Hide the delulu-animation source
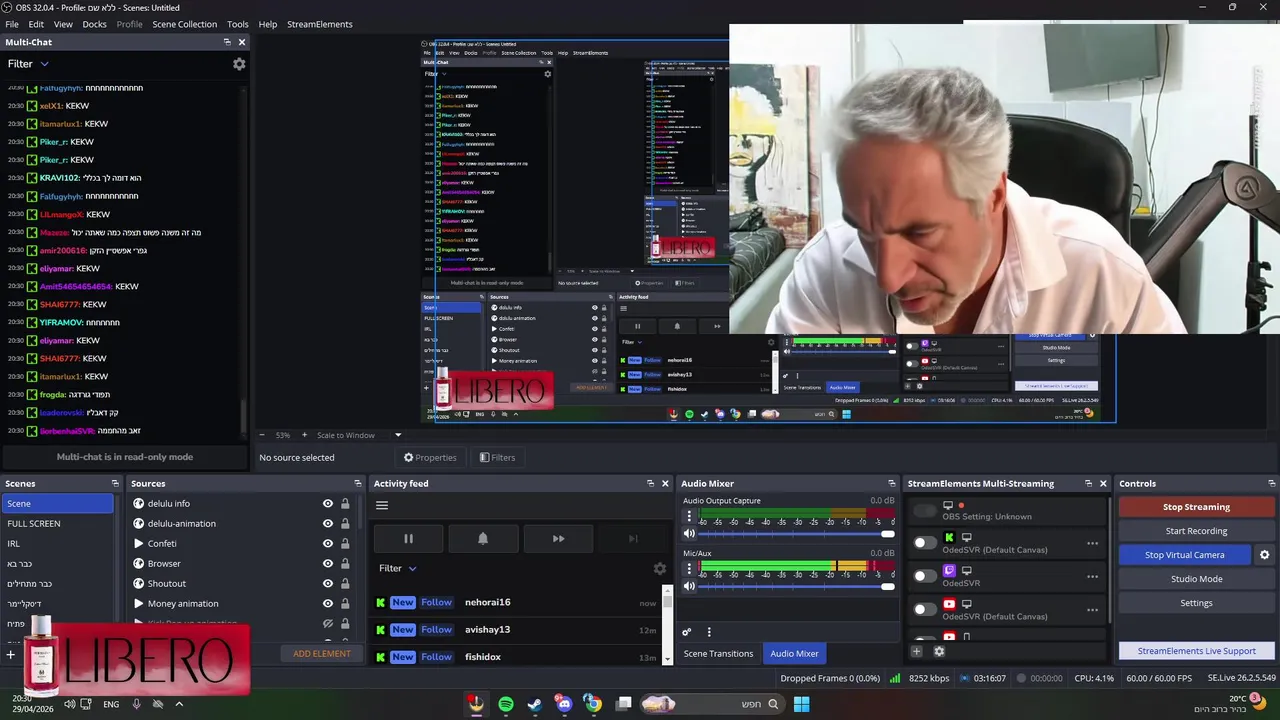1280x720 pixels. (327, 524)
